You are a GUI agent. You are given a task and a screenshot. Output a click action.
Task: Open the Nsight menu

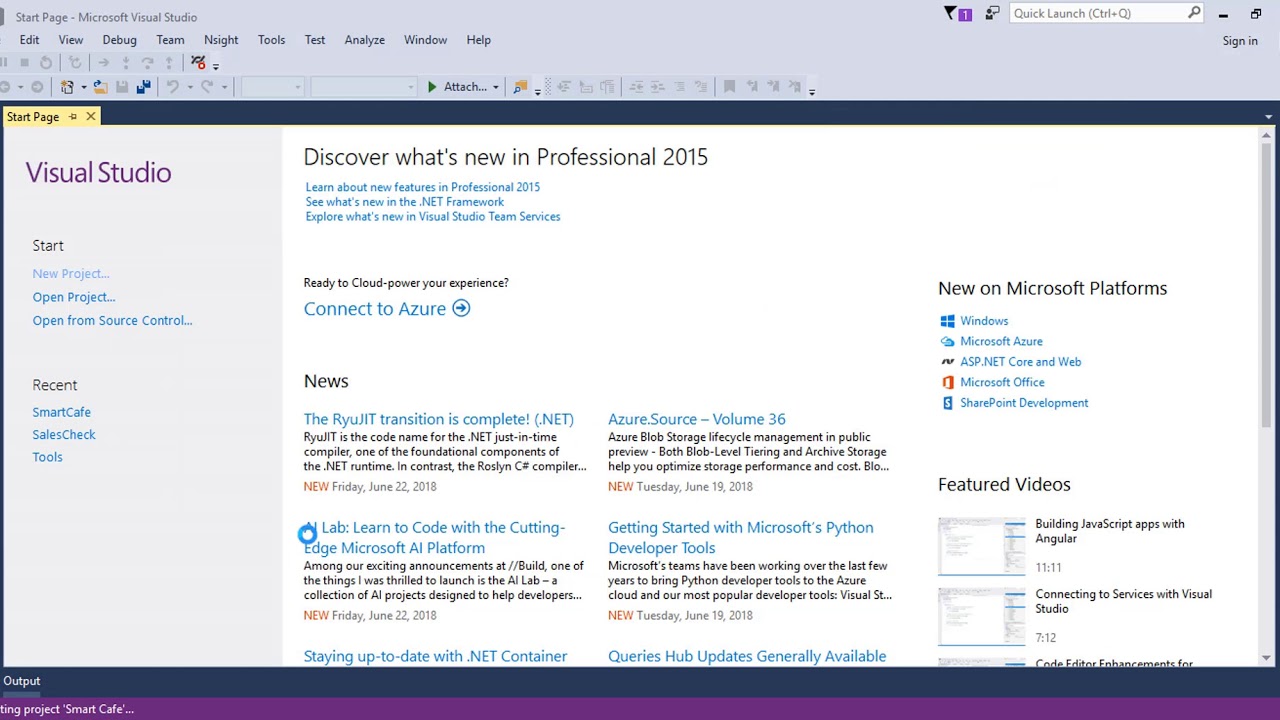[221, 40]
